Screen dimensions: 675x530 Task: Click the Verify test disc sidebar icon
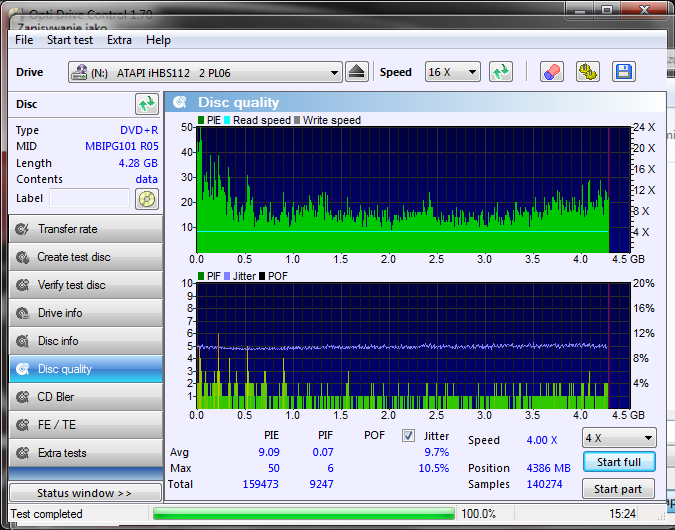click(22, 285)
